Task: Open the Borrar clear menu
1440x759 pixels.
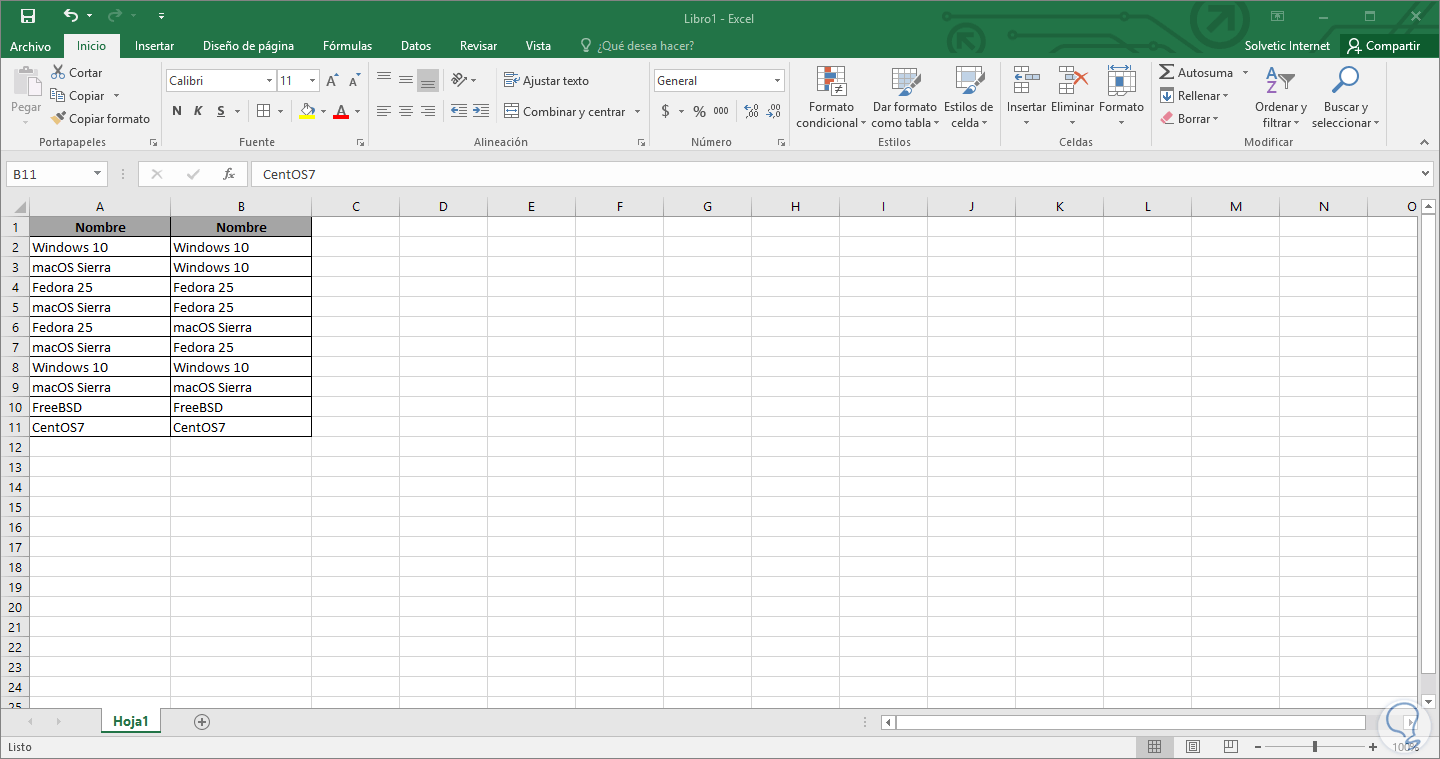Action: [1190, 119]
